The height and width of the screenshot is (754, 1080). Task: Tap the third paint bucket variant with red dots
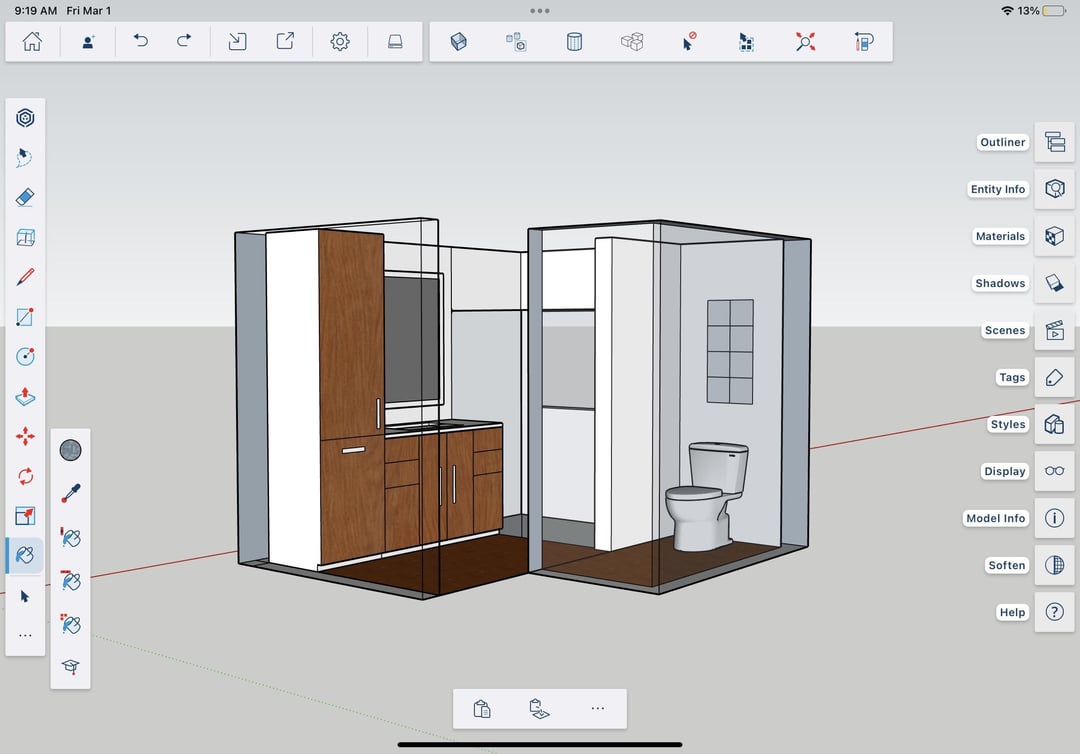(x=70, y=624)
